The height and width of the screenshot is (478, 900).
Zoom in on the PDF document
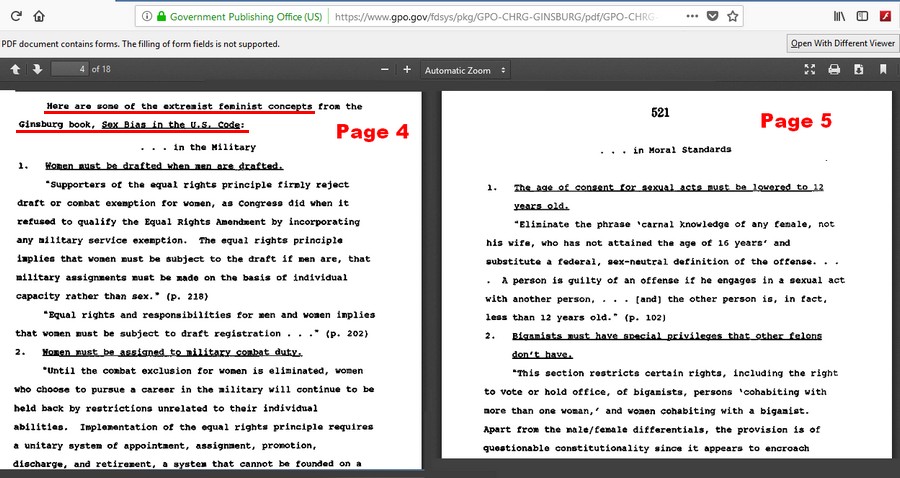(407, 70)
